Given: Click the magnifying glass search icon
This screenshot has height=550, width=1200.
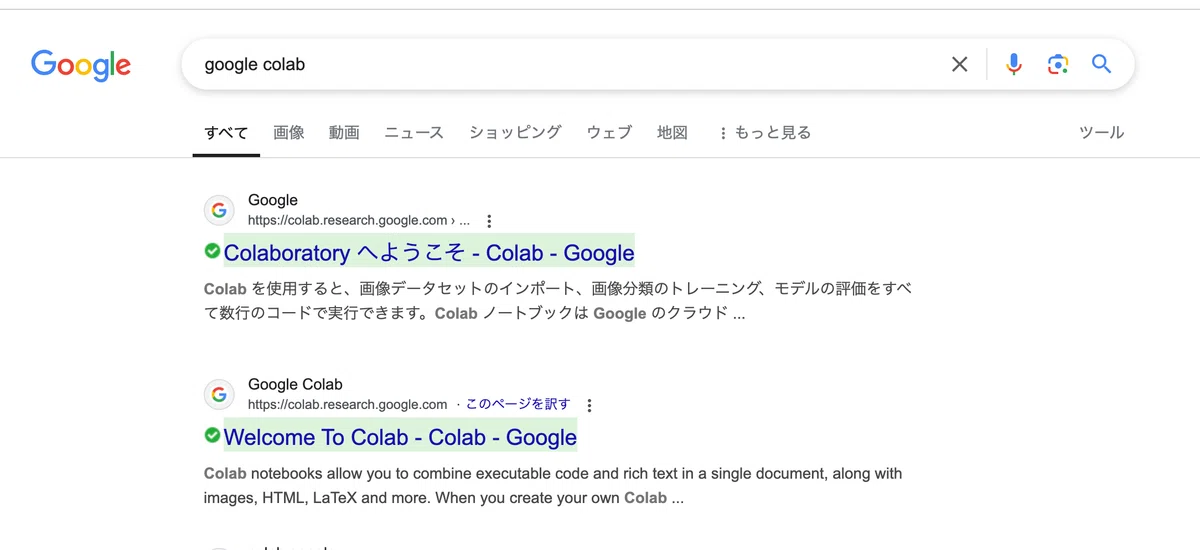Looking at the screenshot, I should tap(1102, 64).
